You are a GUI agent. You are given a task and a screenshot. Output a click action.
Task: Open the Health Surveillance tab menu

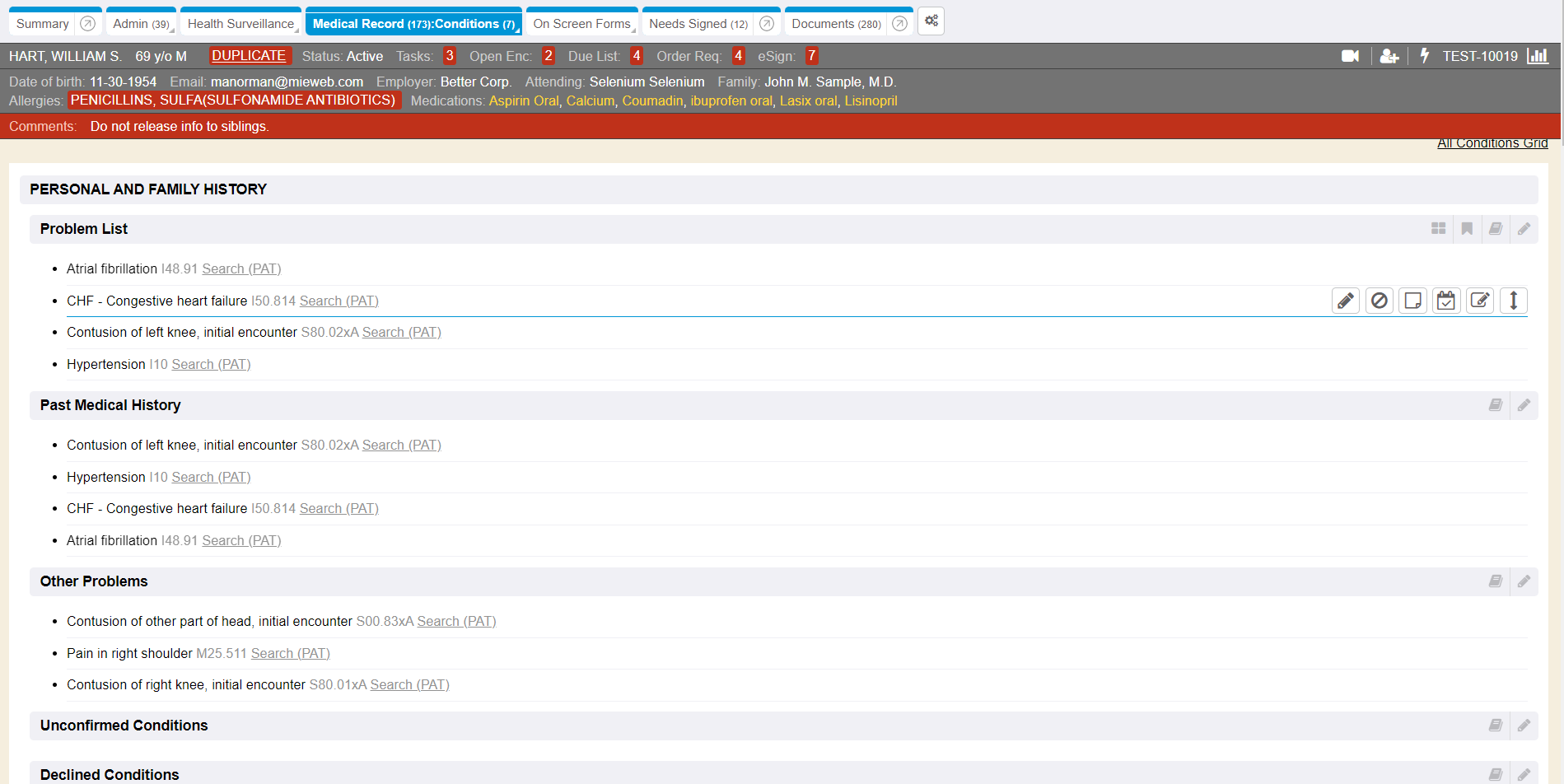pos(297,30)
